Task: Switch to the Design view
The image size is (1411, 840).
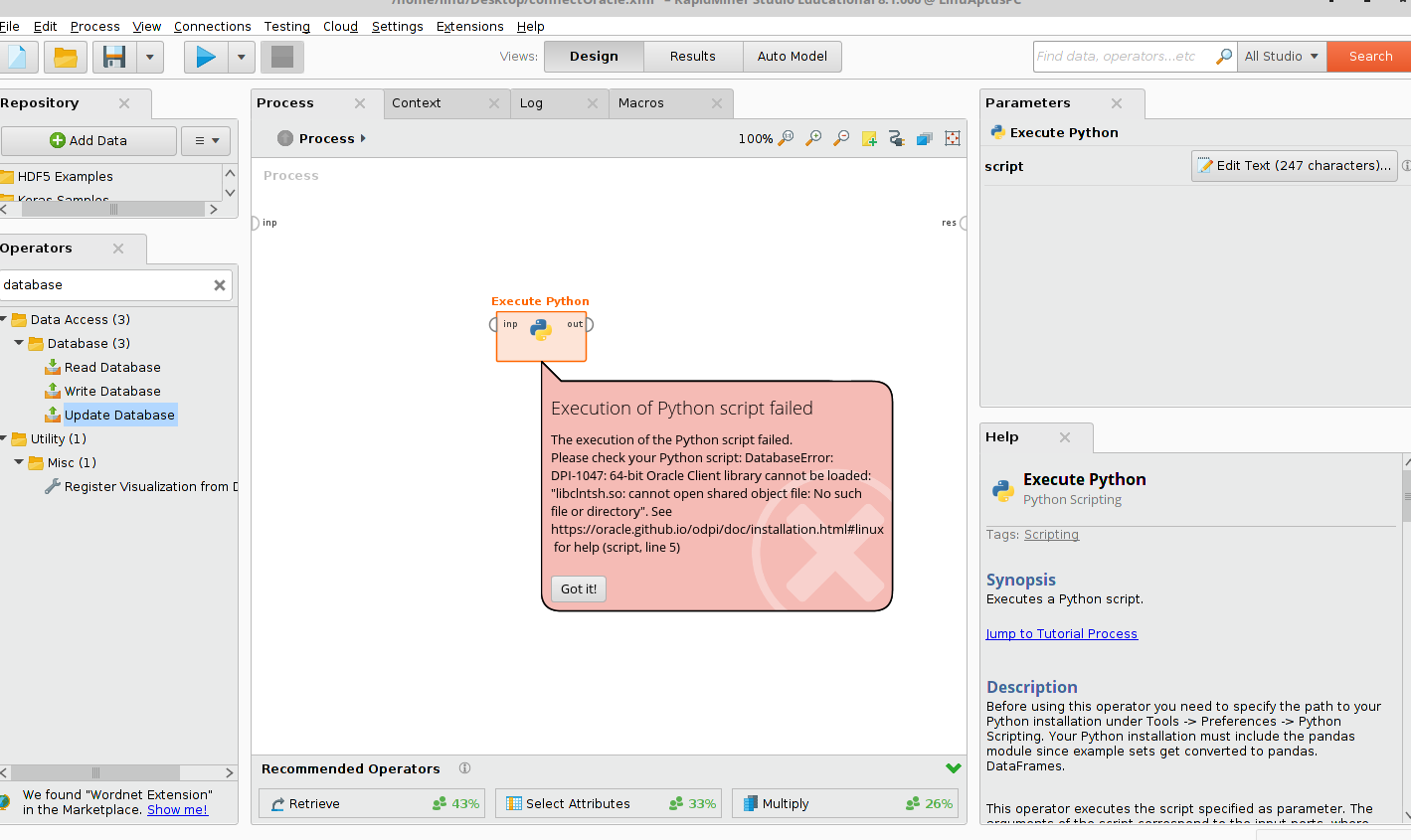Action: 595,57
